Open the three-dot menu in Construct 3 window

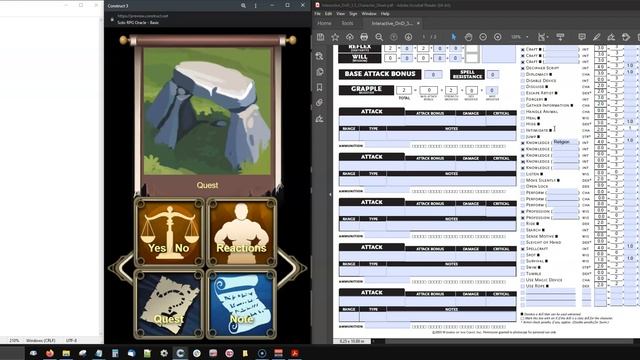click(x=256, y=6)
